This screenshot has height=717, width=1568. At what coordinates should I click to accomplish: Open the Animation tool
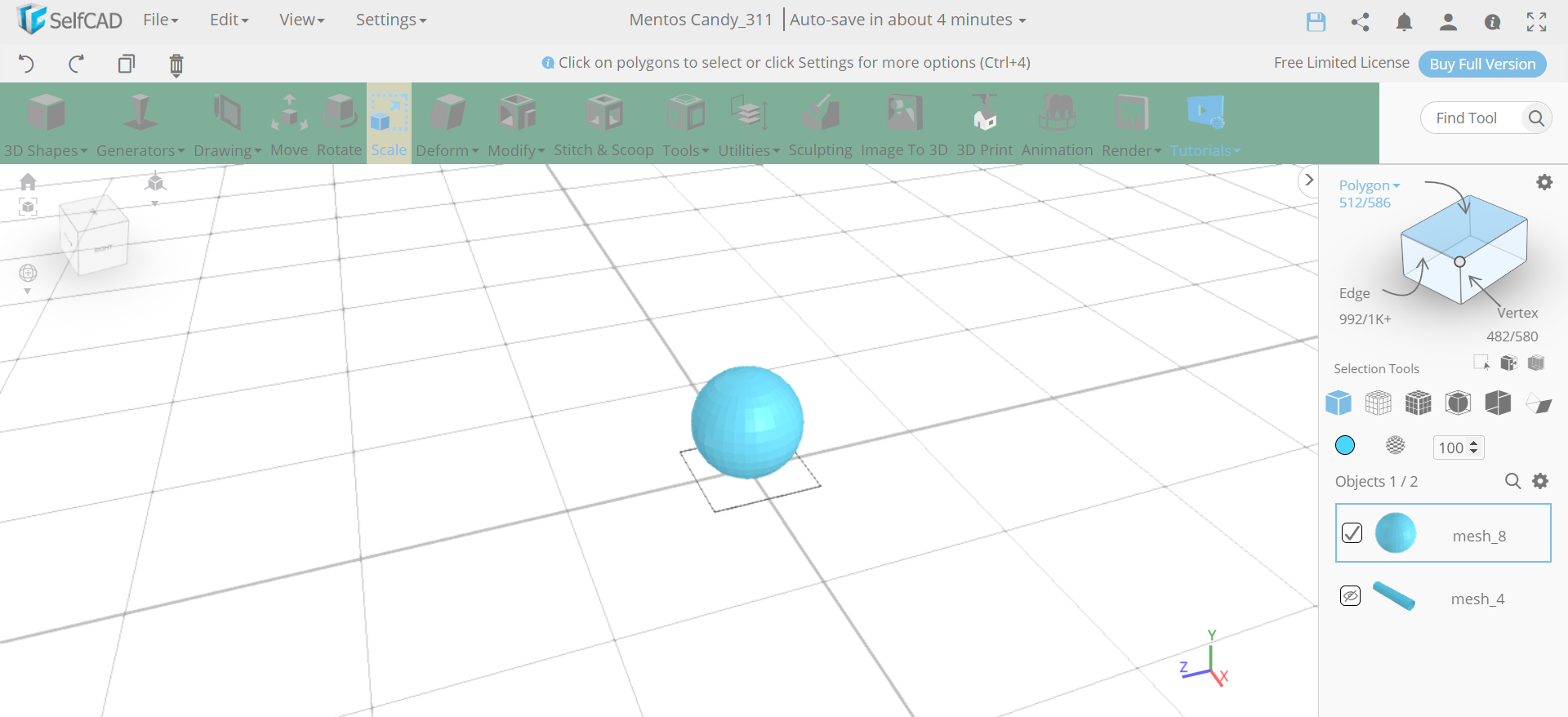click(1057, 124)
